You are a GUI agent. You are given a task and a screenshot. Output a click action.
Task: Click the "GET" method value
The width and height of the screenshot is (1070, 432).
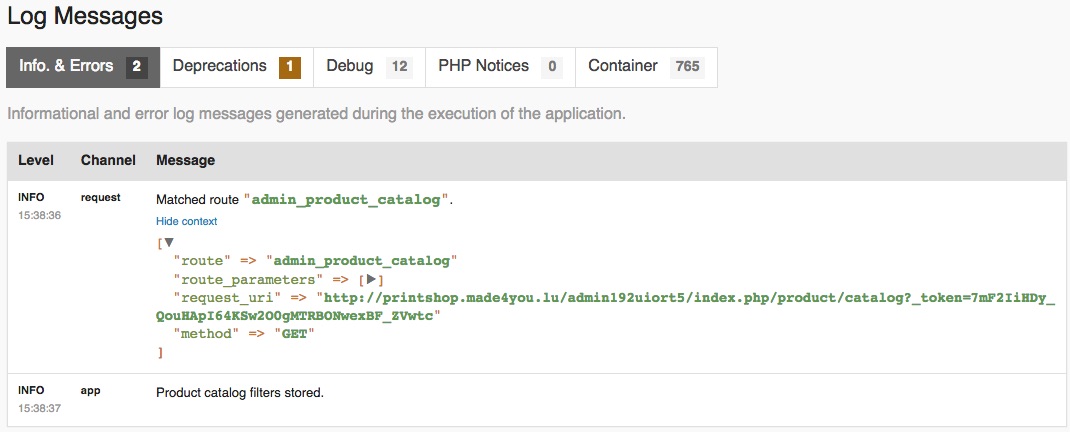tap(294, 334)
